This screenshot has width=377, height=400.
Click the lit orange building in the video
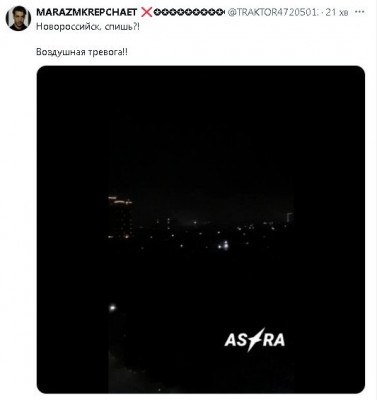(121, 217)
